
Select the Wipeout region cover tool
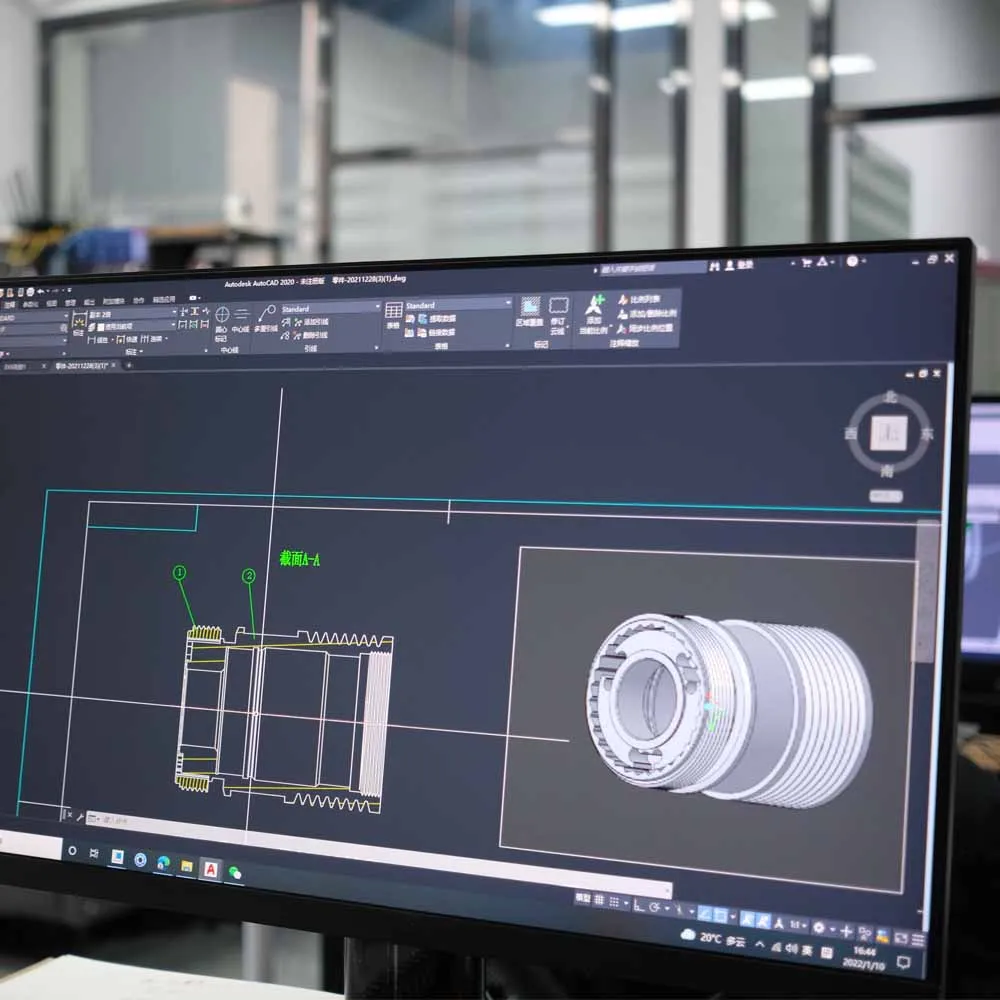[x=529, y=311]
